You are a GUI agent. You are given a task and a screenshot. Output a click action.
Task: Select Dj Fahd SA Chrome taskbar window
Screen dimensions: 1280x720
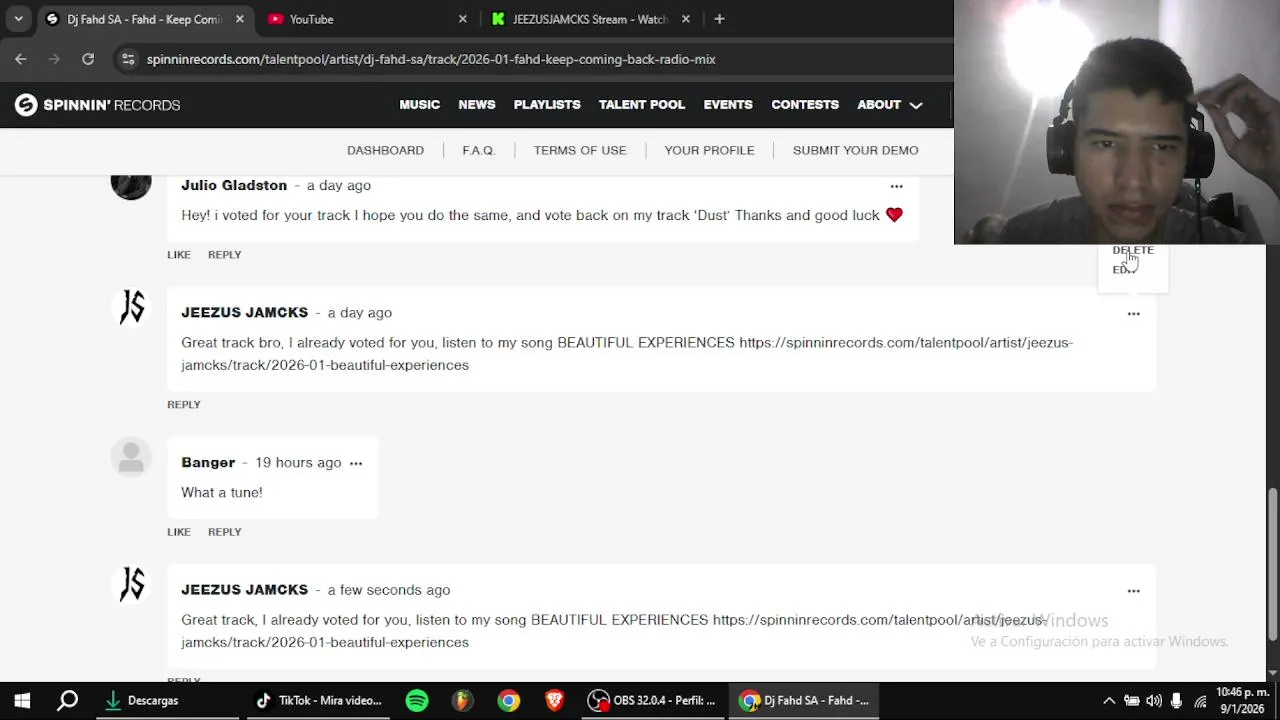pyautogui.click(x=806, y=701)
